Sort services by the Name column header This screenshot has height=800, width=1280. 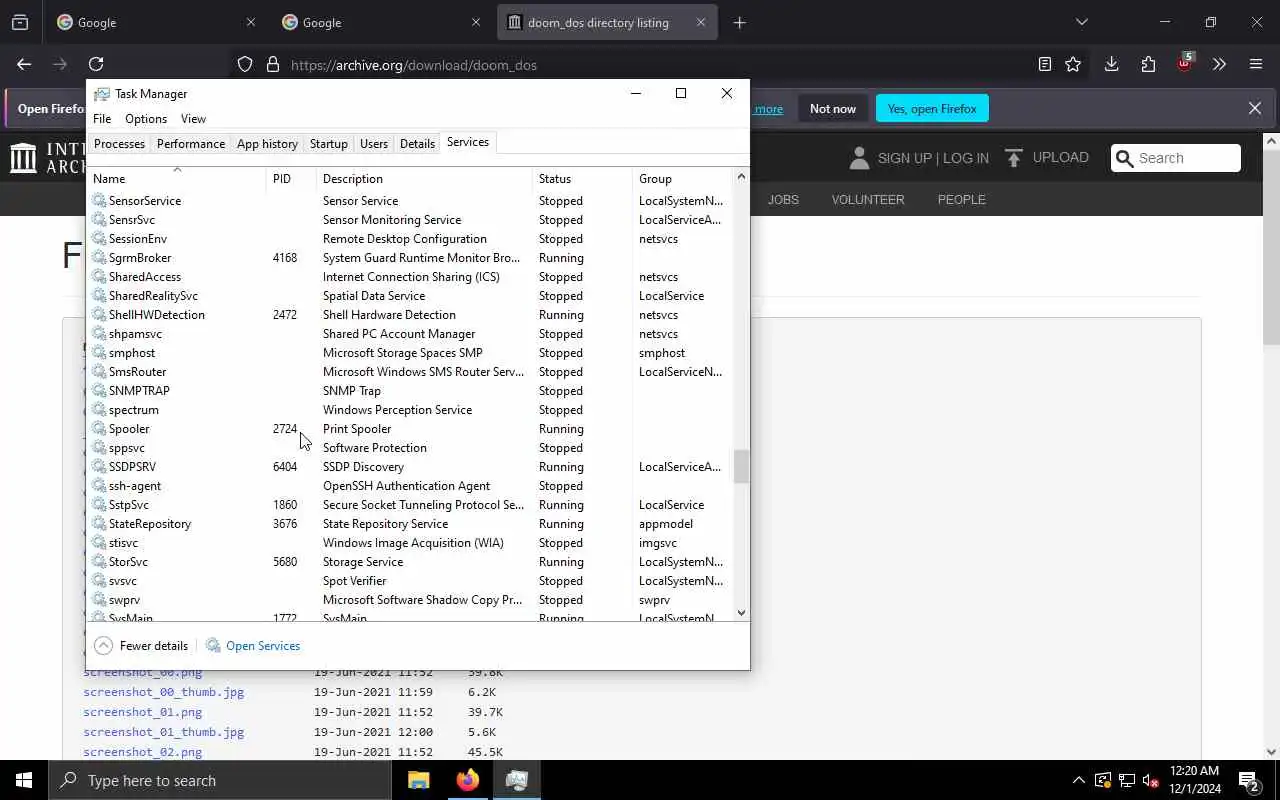tap(177, 178)
